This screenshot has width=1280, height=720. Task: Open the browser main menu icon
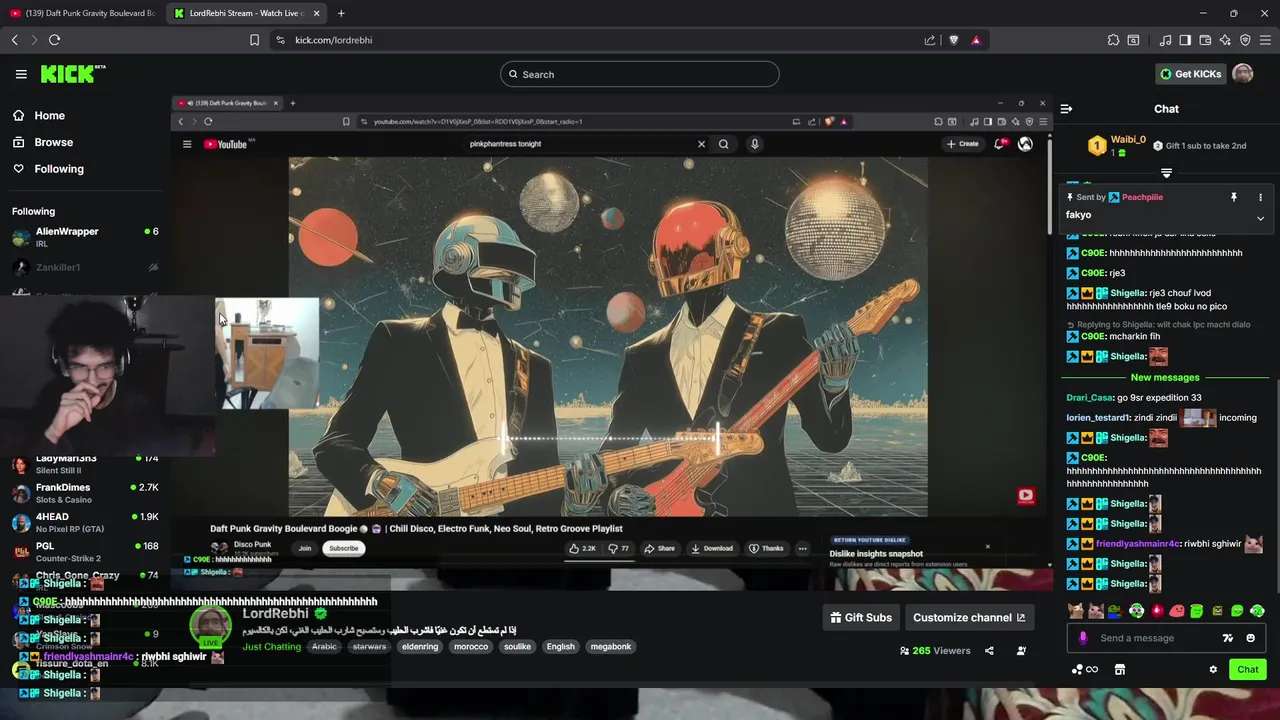point(1266,40)
